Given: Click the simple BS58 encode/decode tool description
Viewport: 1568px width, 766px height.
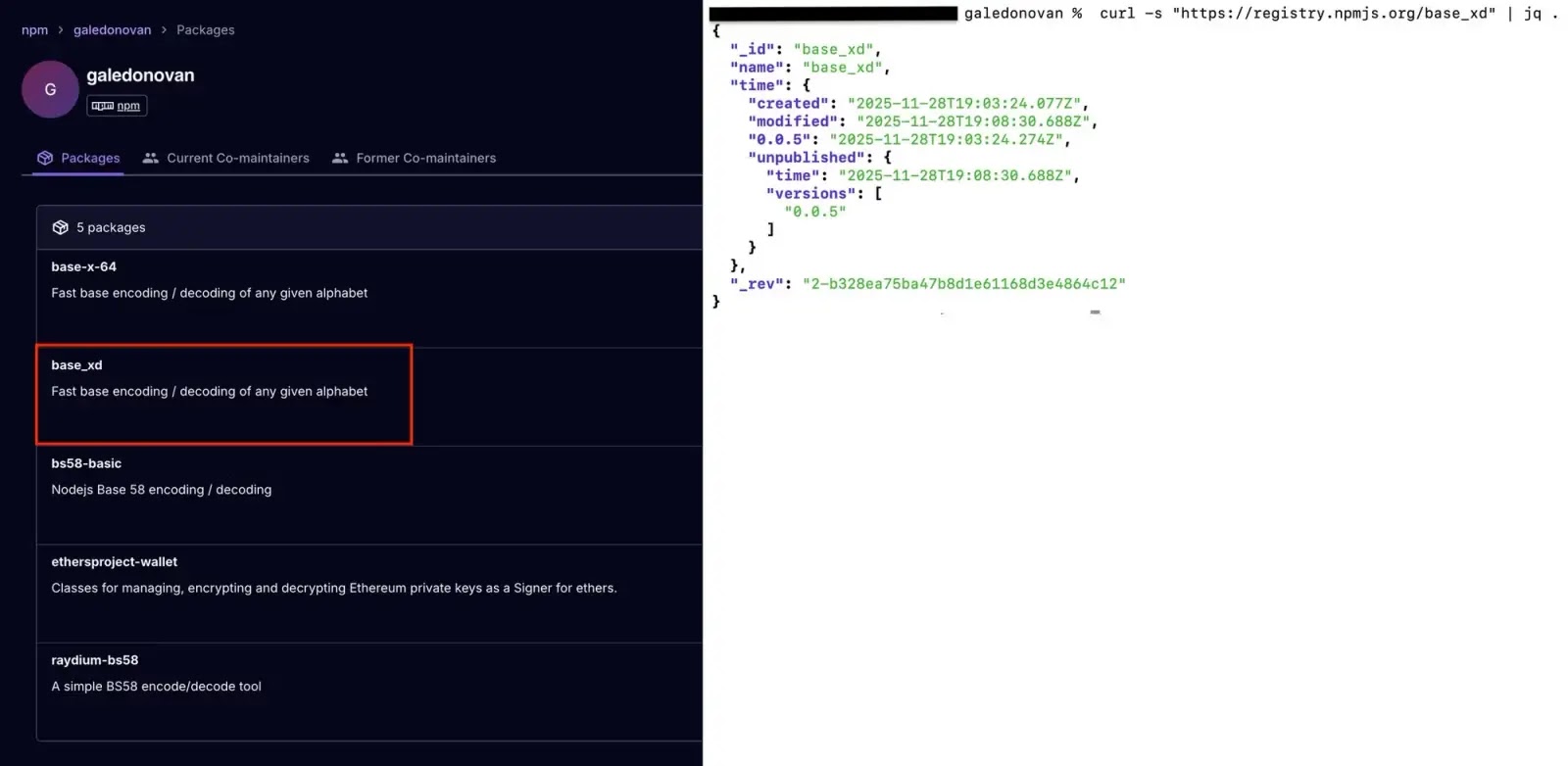Looking at the screenshot, I should coord(157,687).
